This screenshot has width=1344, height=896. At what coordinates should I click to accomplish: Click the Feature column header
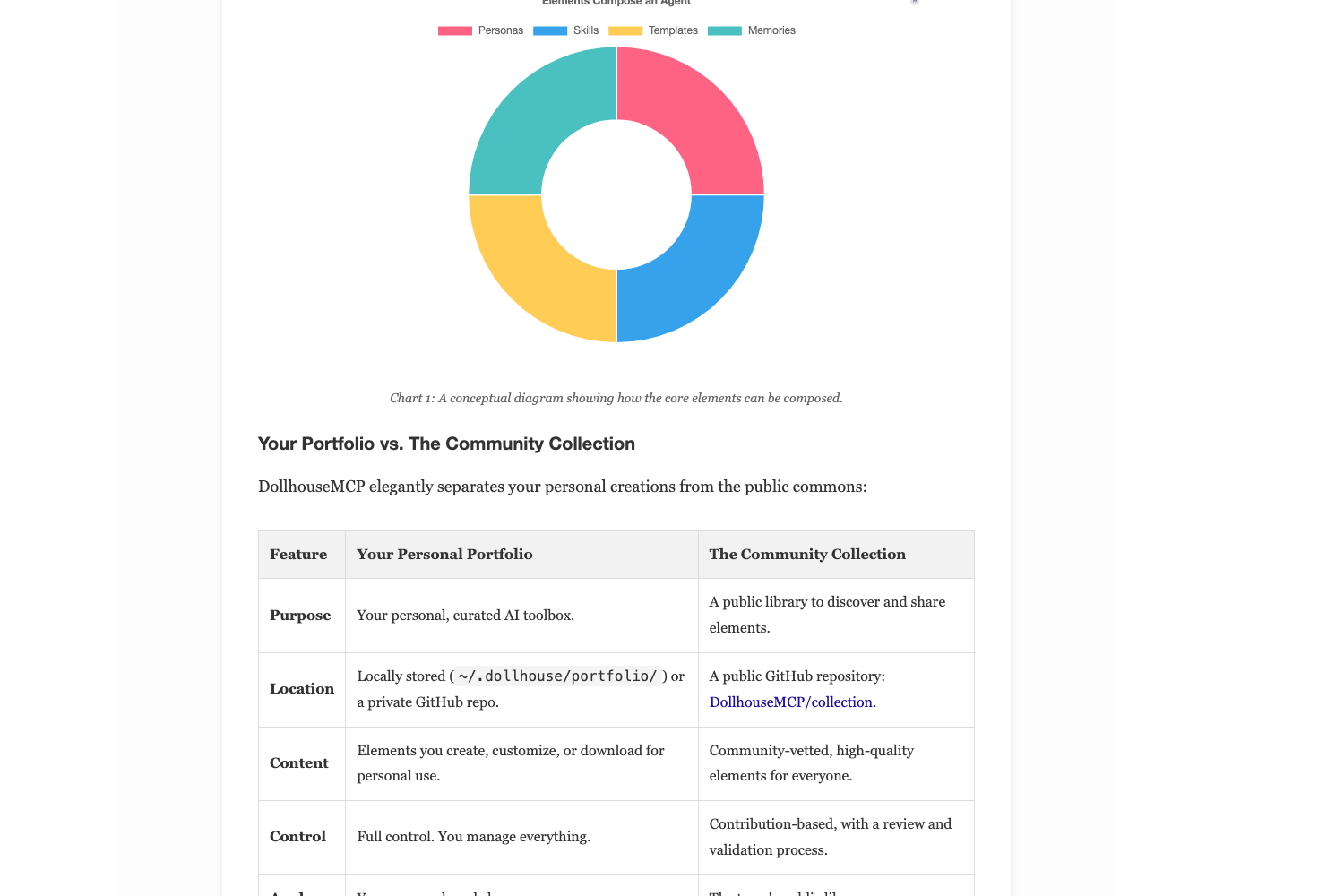[298, 555]
